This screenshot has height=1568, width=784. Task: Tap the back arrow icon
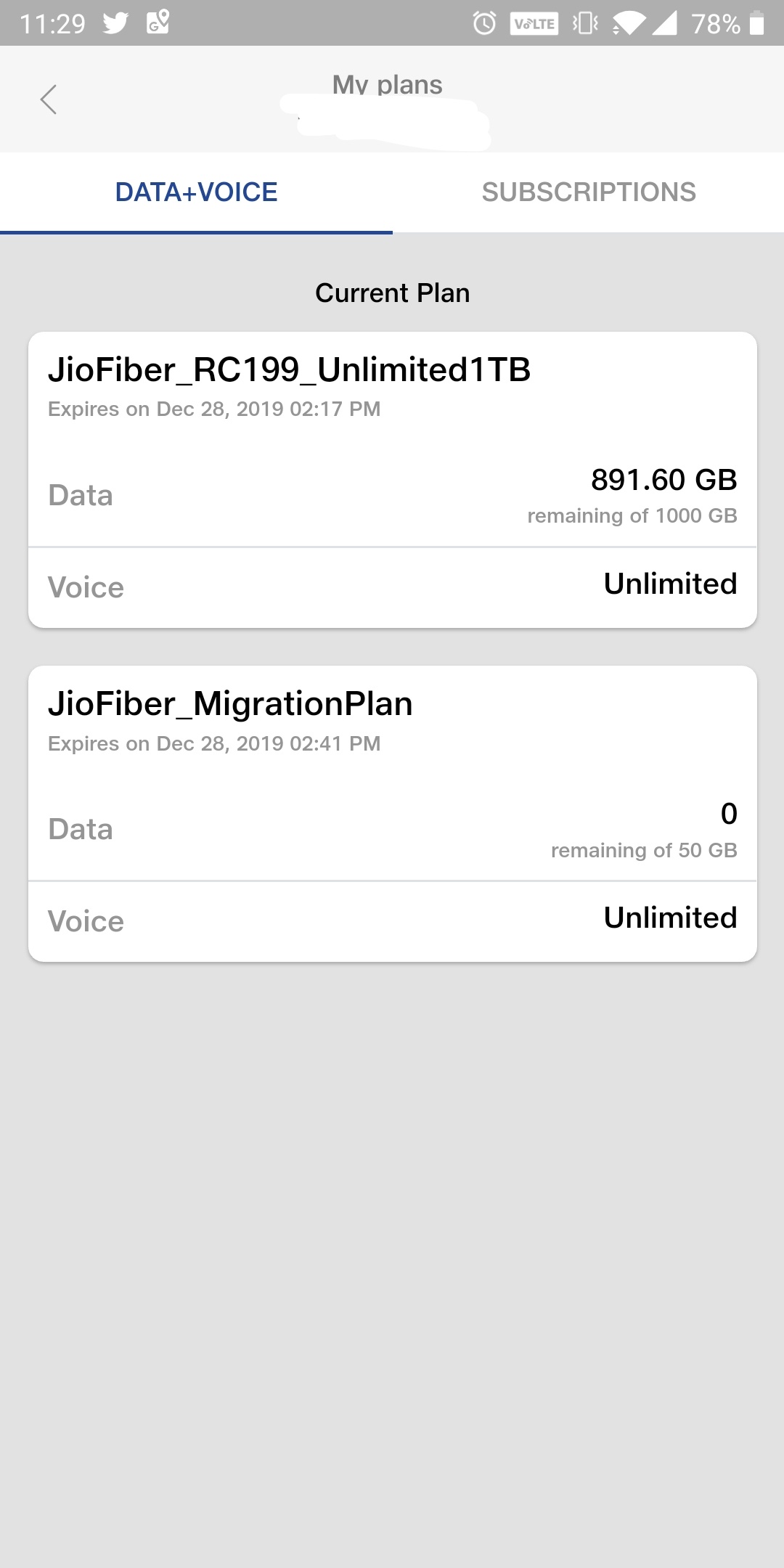click(49, 99)
